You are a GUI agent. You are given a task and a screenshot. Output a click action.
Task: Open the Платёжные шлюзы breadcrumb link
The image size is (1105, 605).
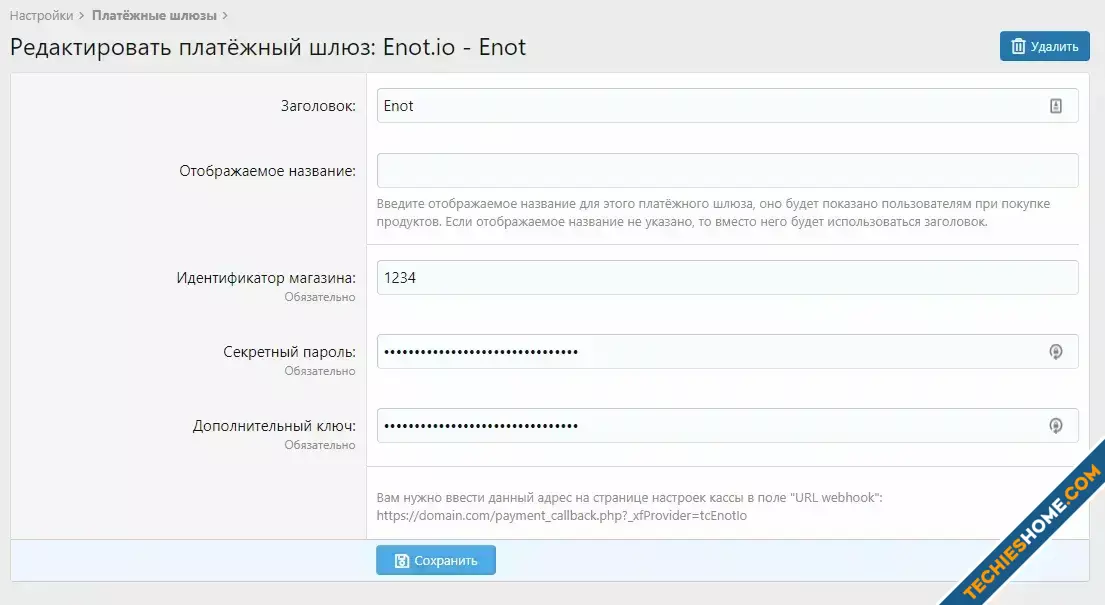click(x=154, y=16)
